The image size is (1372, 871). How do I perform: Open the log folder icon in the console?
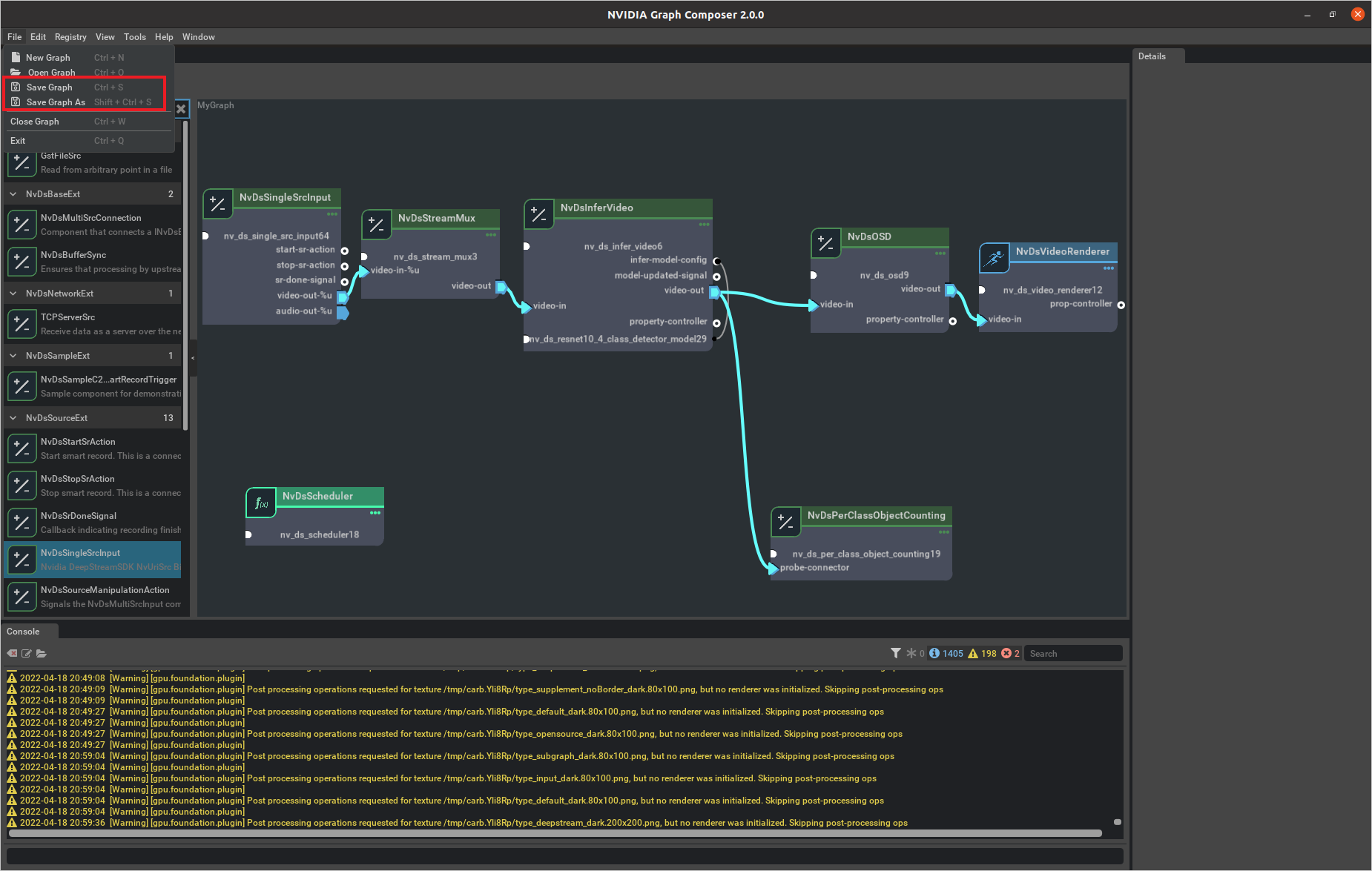coord(42,653)
